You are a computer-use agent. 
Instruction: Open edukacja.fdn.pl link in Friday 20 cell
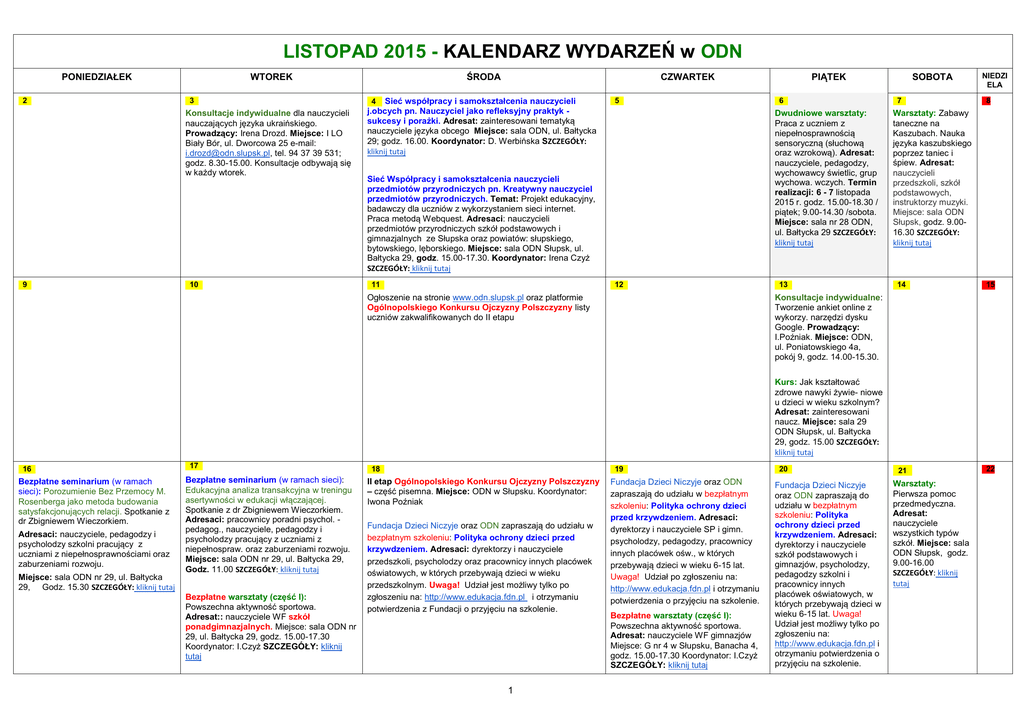[x=825, y=644]
